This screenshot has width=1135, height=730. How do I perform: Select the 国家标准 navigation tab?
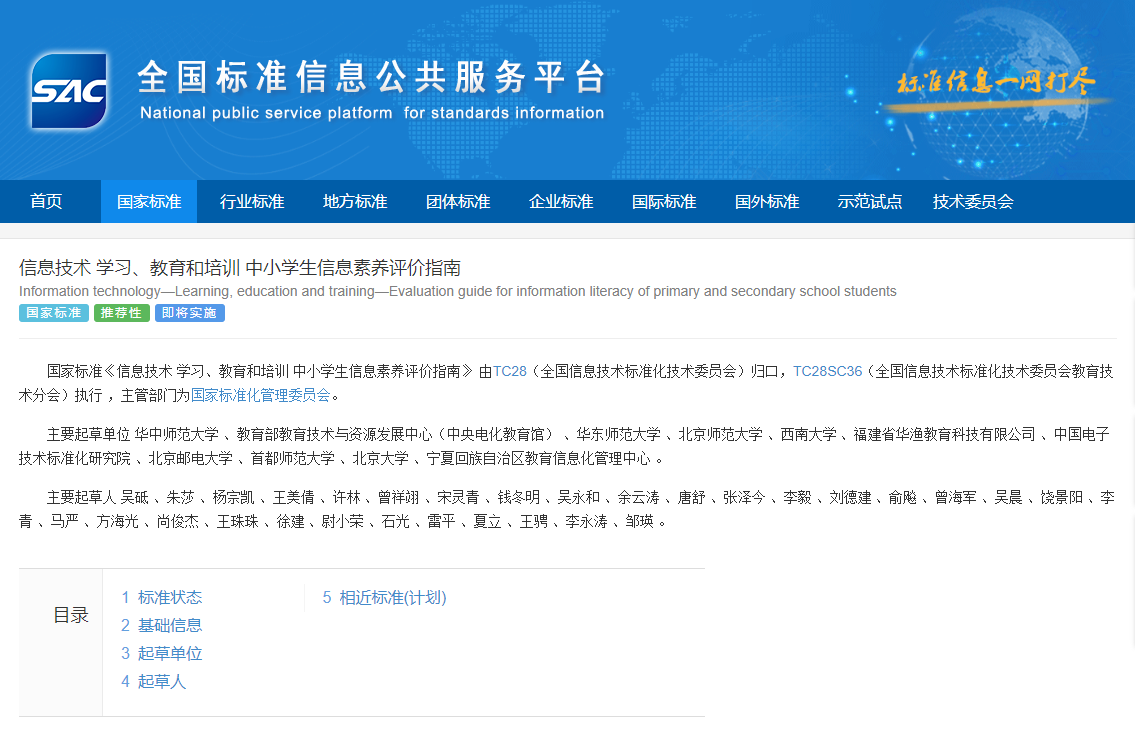point(149,202)
